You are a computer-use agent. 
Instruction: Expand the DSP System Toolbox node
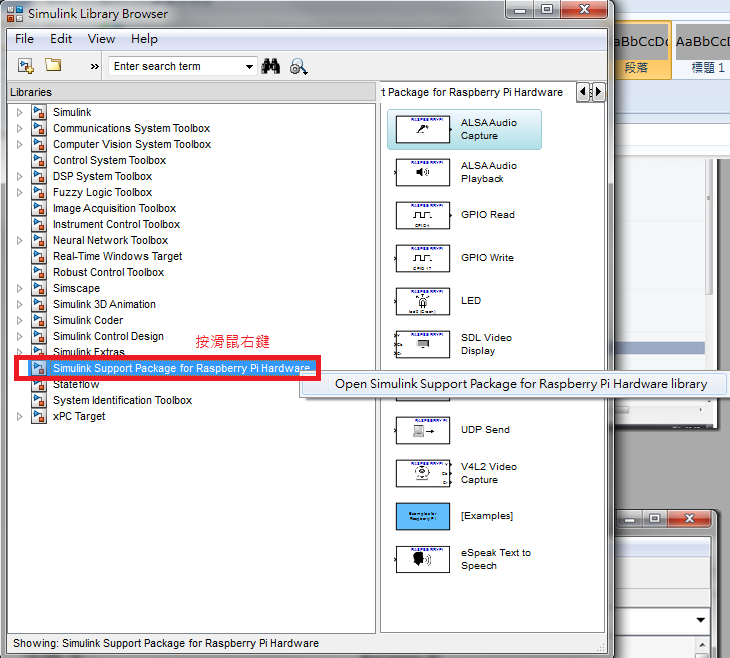[20, 176]
